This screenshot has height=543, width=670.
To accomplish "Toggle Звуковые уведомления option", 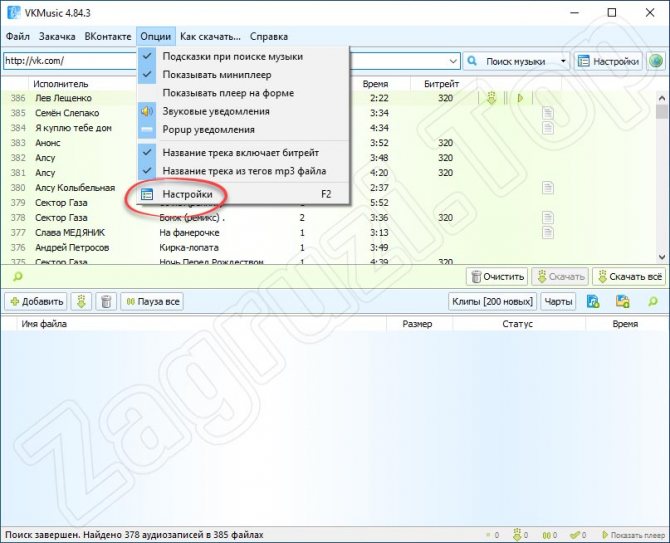I will [x=244, y=112].
